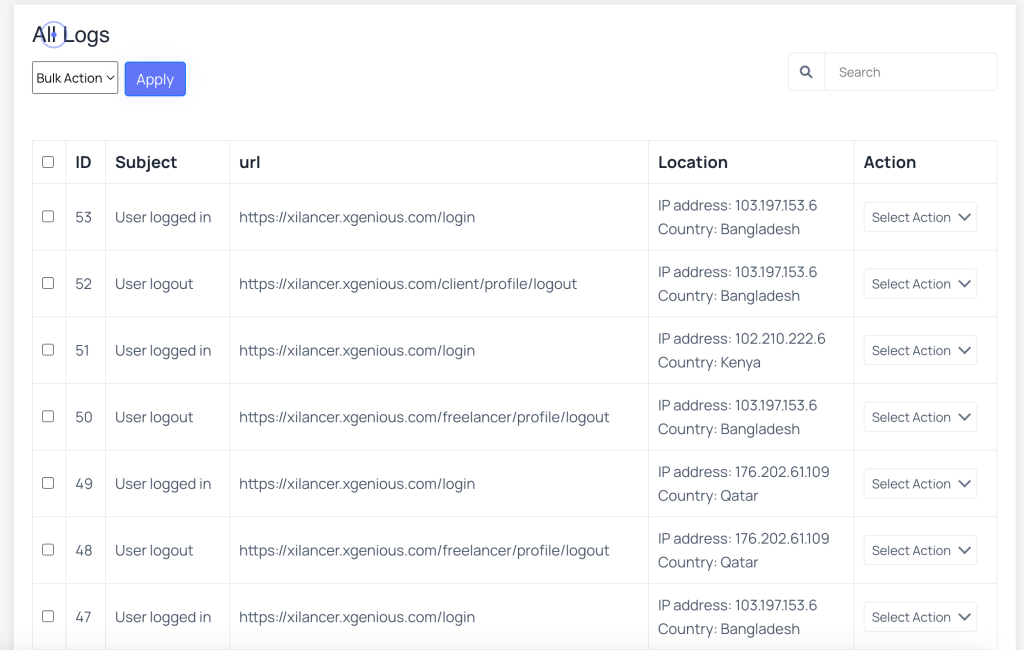This screenshot has height=650, width=1024.
Task: Check the box for log ID 49
Action: 48,483
